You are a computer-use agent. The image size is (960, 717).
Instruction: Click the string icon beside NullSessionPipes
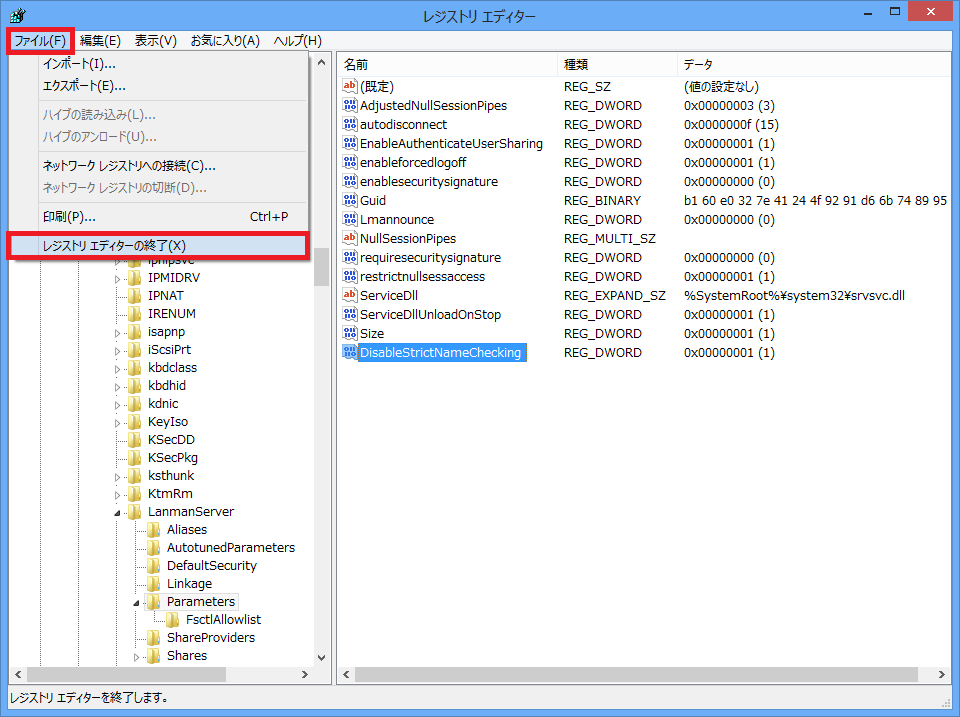pyautogui.click(x=350, y=238)
